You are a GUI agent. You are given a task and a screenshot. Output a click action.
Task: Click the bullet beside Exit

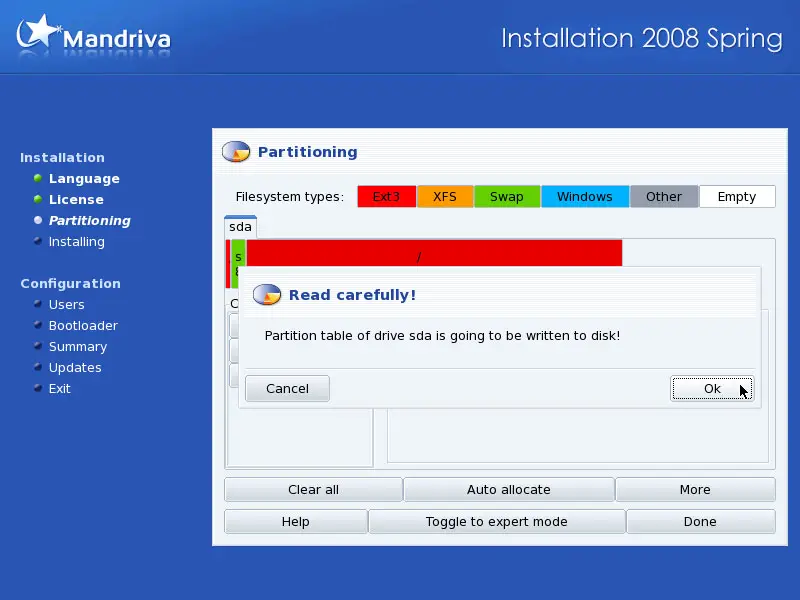point(38,388)
